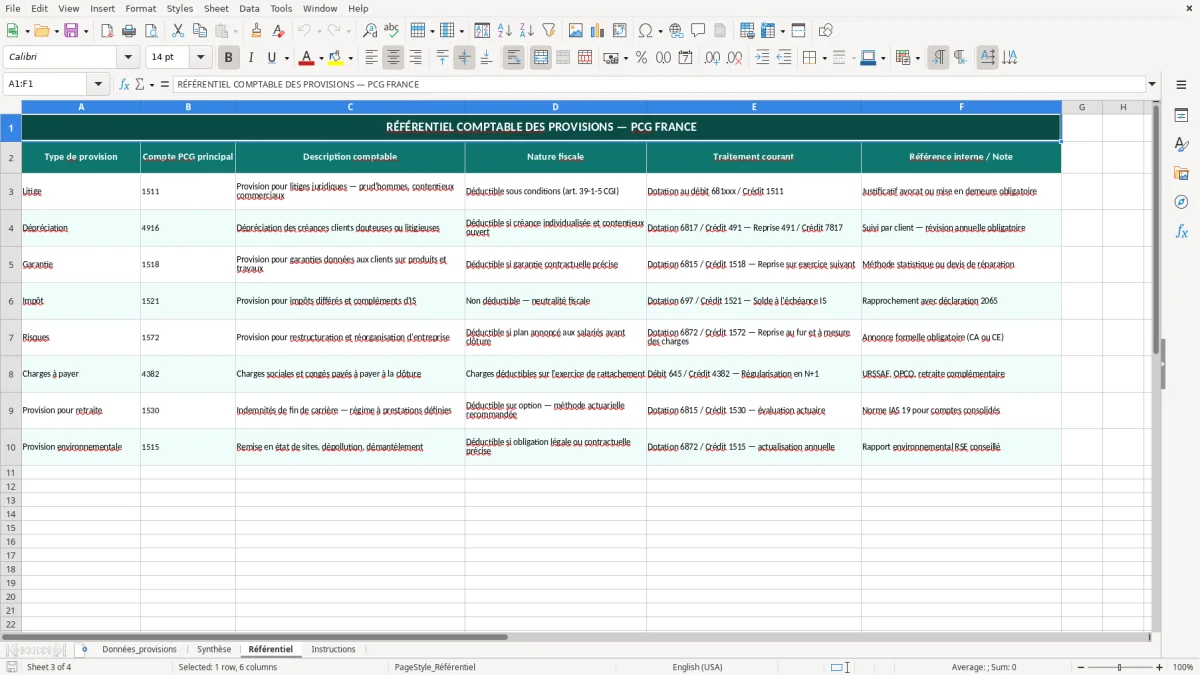Image resolution: width=1200 pixels, height=675 pixels.
Task: Switch to the Synthèse sheet tab
Action: tap(214, 650)
